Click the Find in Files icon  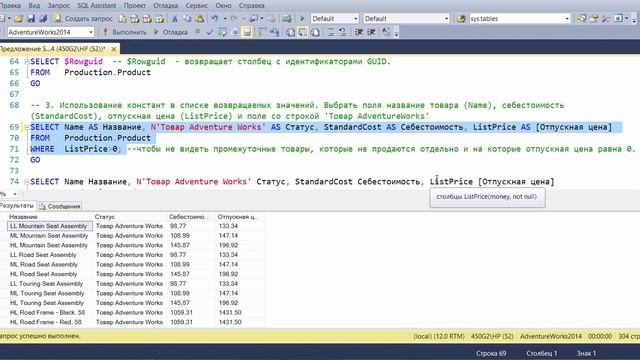[x=461, y=19]
